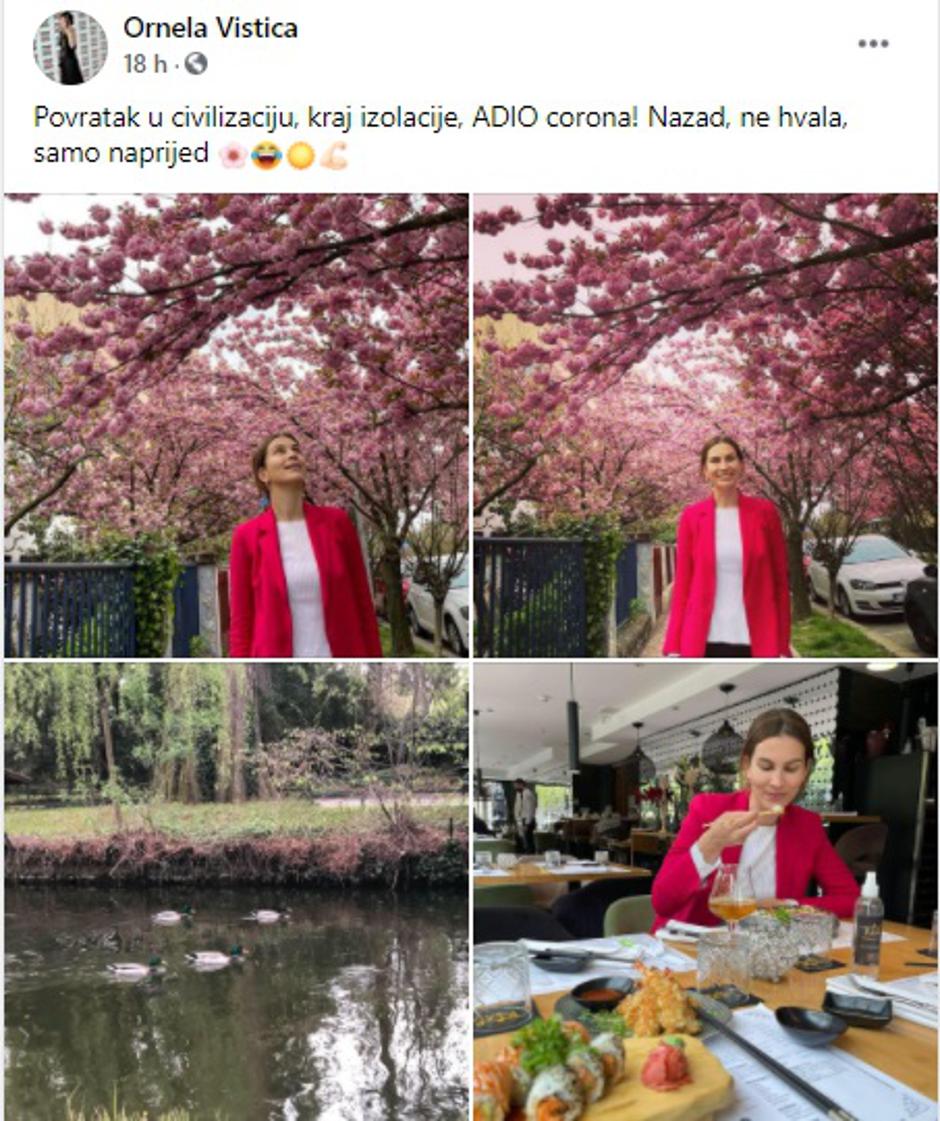Click 'Povratak u civilizaciju' caption text

click(165, 118)
